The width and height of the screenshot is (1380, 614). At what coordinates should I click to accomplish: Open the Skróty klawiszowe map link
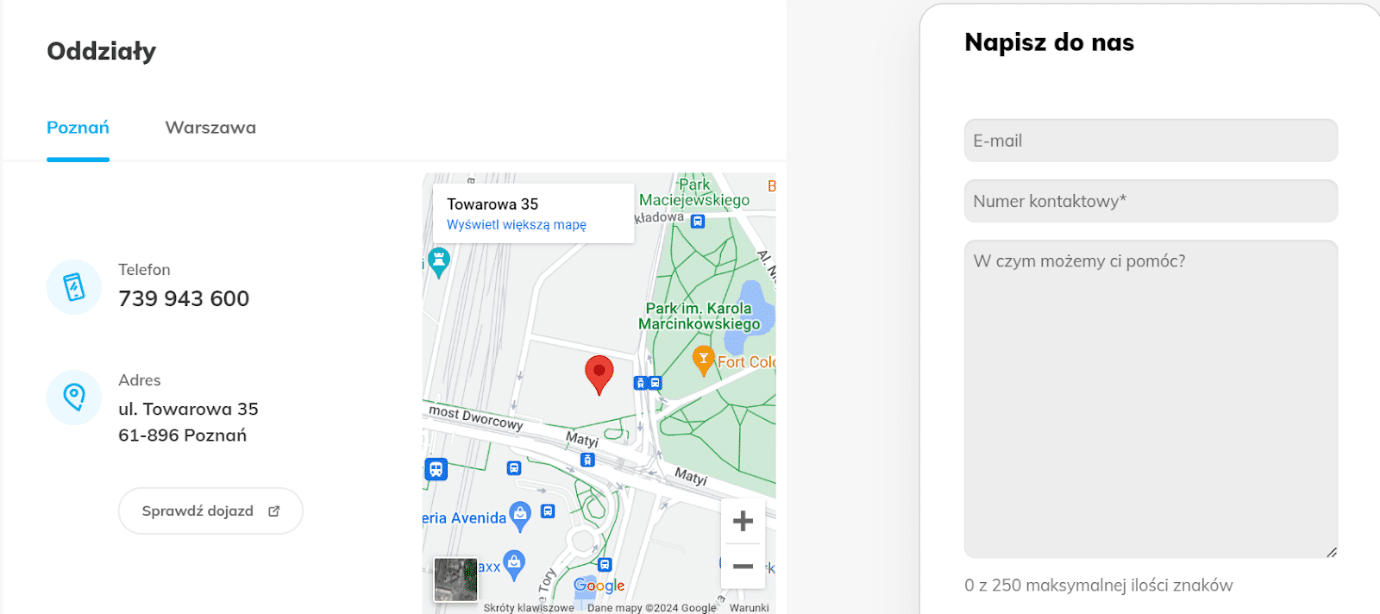[x=529, y=607]
